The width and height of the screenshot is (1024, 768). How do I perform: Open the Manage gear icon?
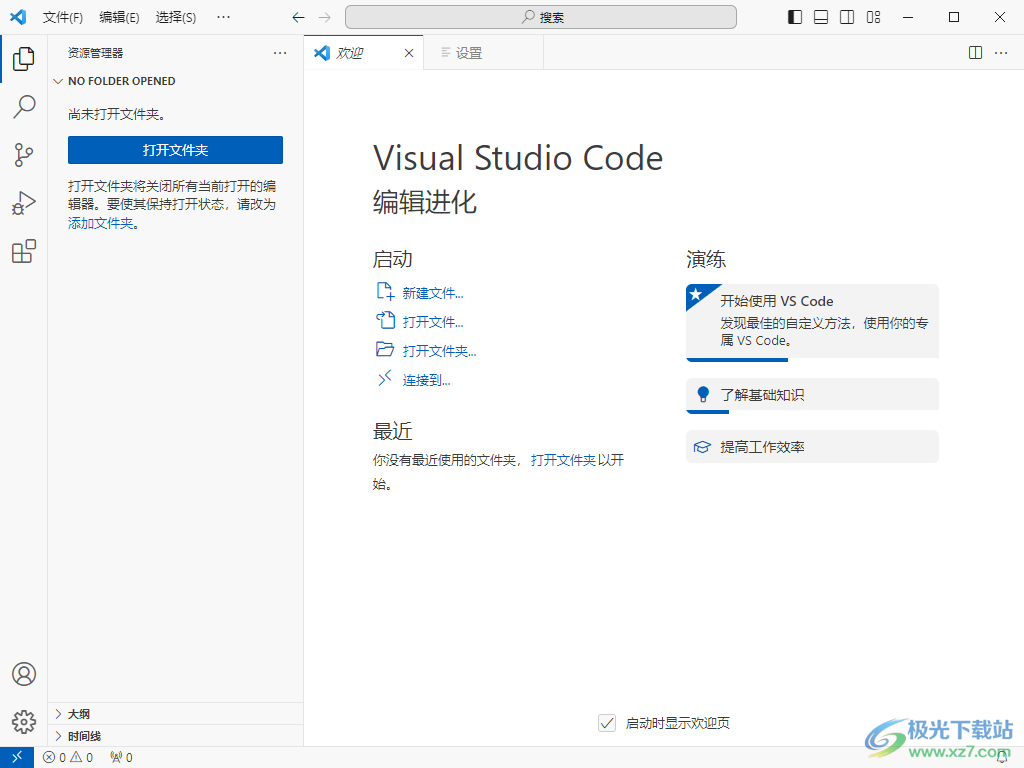[x=24, y=722]
